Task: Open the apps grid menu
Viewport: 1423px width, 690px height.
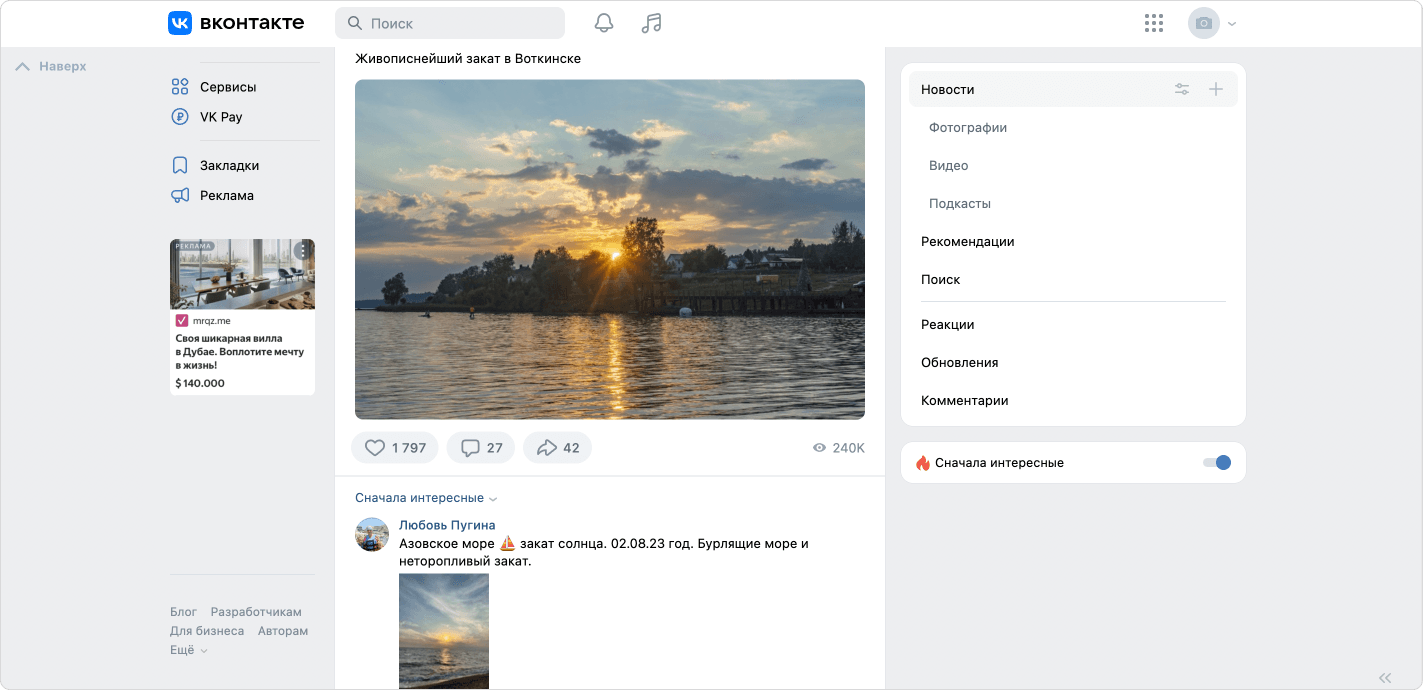Action: click(x=1154, y=23)
